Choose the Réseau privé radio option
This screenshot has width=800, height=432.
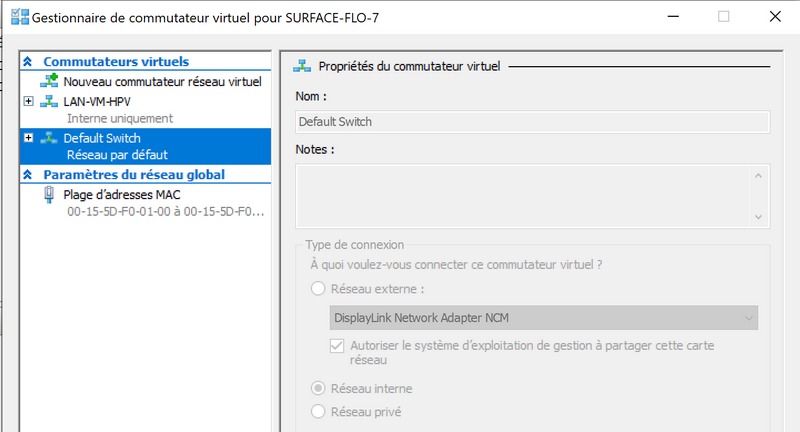point(318,411)
